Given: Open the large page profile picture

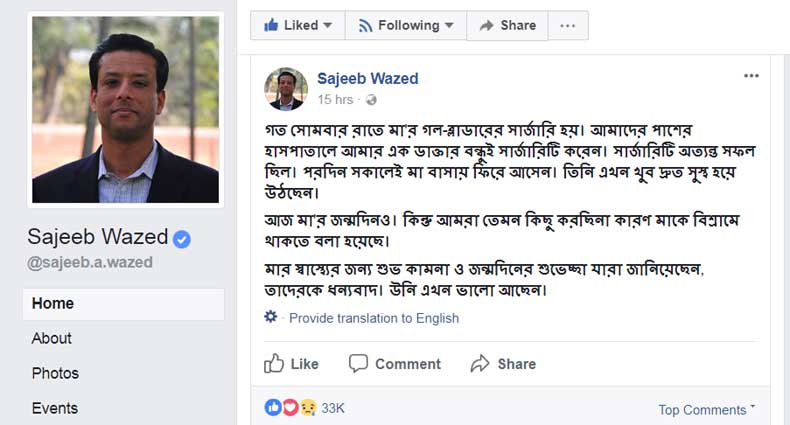Looking at the screenshot, I should pyautogui.click(x=125, y=110).
